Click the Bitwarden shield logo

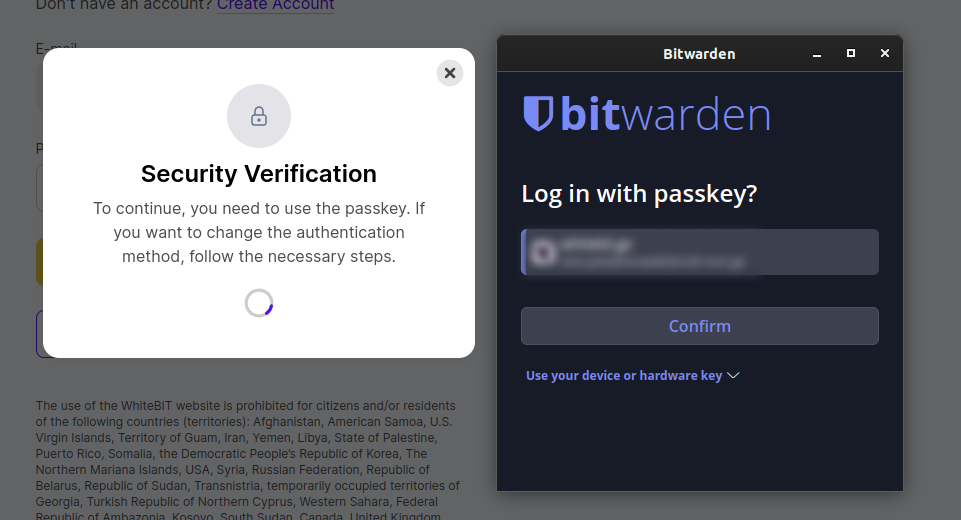pyautogui.click(x=538, y=113)
